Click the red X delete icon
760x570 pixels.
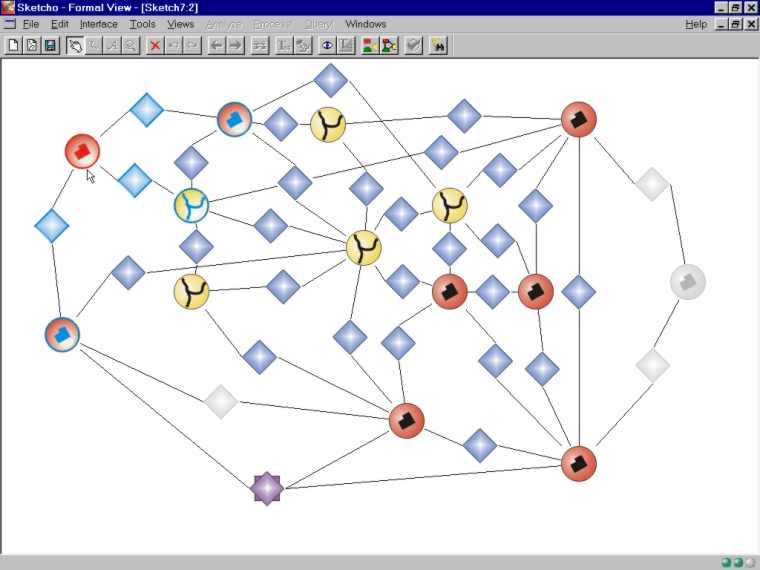click(155, 45)
